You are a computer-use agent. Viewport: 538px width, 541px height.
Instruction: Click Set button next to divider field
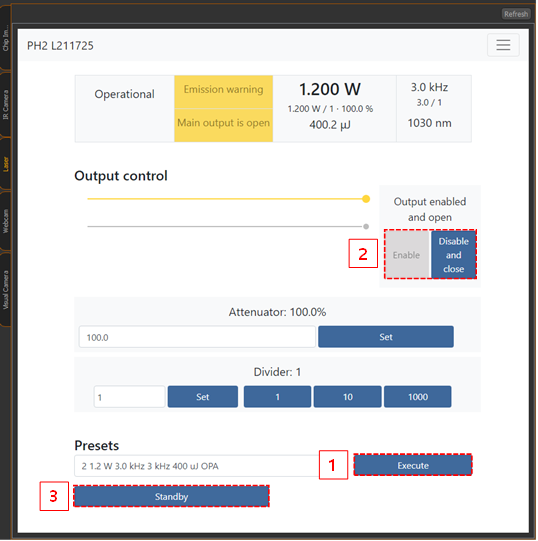[203, 397]
